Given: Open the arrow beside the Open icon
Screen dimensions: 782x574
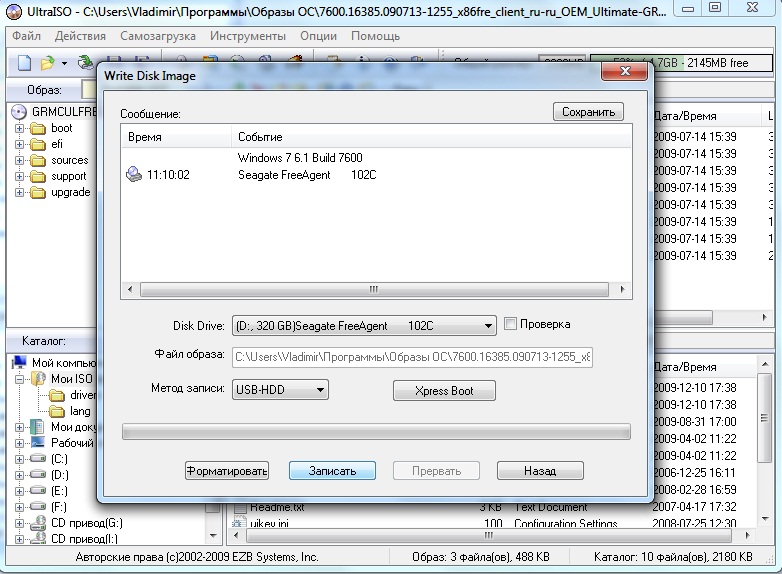Looking at the screenshot, I should [64, 63].
